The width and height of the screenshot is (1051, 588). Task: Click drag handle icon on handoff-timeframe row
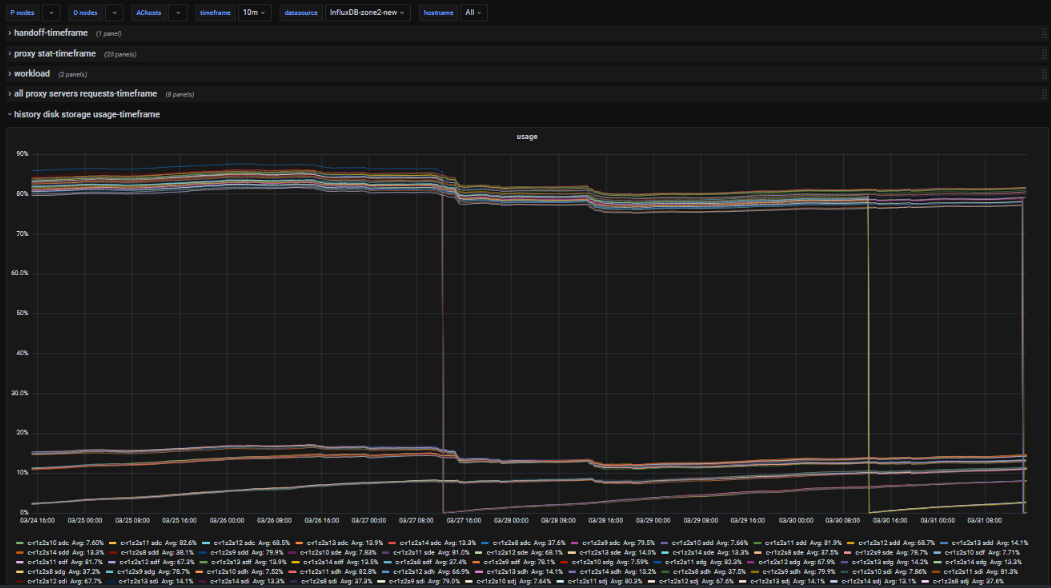tap(1043, 33)
